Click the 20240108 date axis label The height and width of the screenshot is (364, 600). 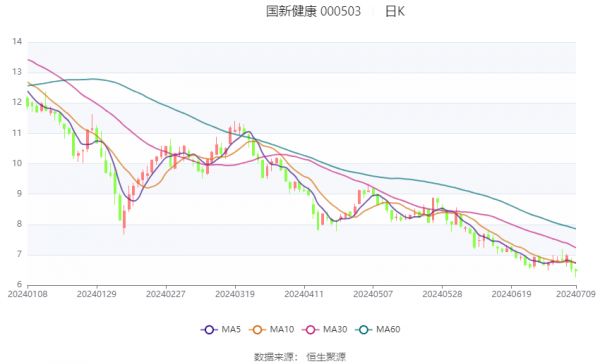coord(28,294)
